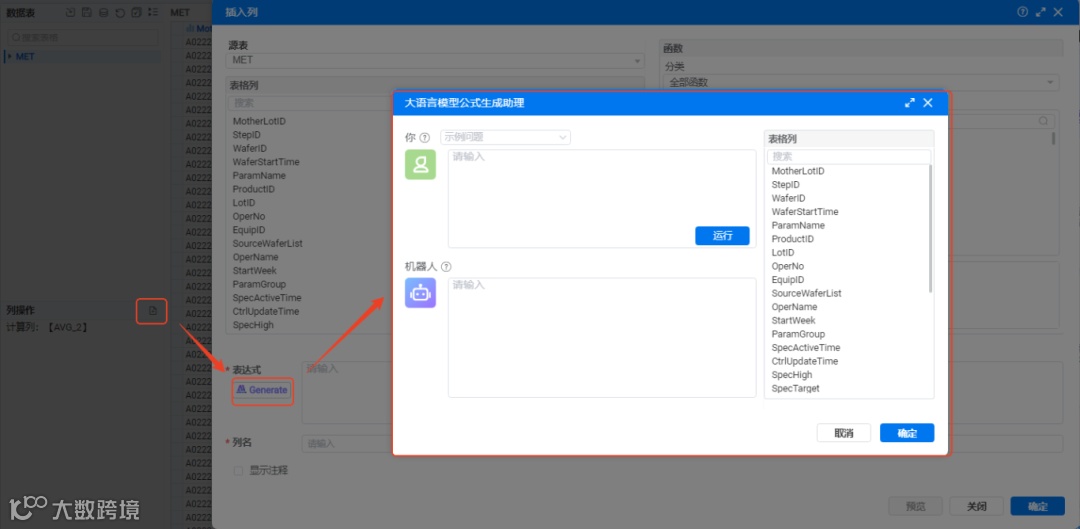Image resolution: width=1080 pixels, height=529 pixels.
Task: Select CtrlUpdateTime in assistant column list
Action: click(x=804, y=361)
